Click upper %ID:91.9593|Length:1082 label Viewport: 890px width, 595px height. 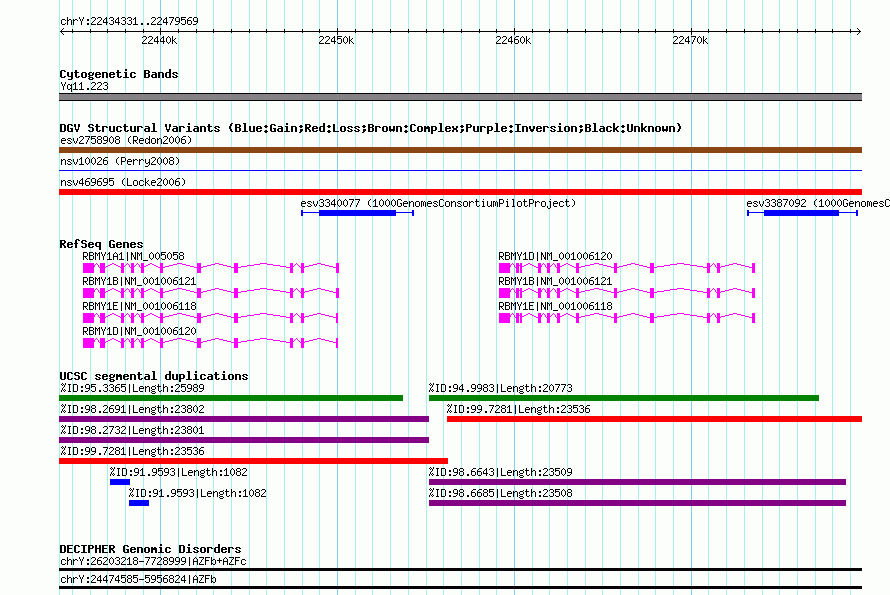[179, 472]
